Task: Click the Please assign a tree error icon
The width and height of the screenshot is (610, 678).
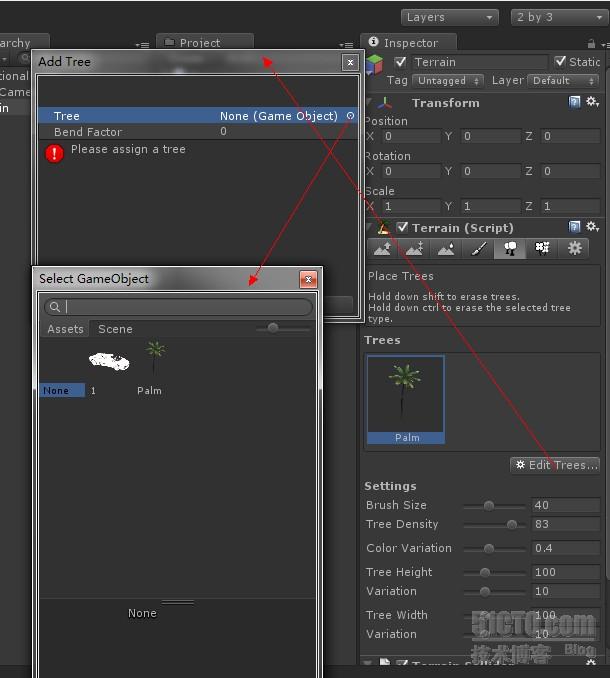Action: (54, 153)
